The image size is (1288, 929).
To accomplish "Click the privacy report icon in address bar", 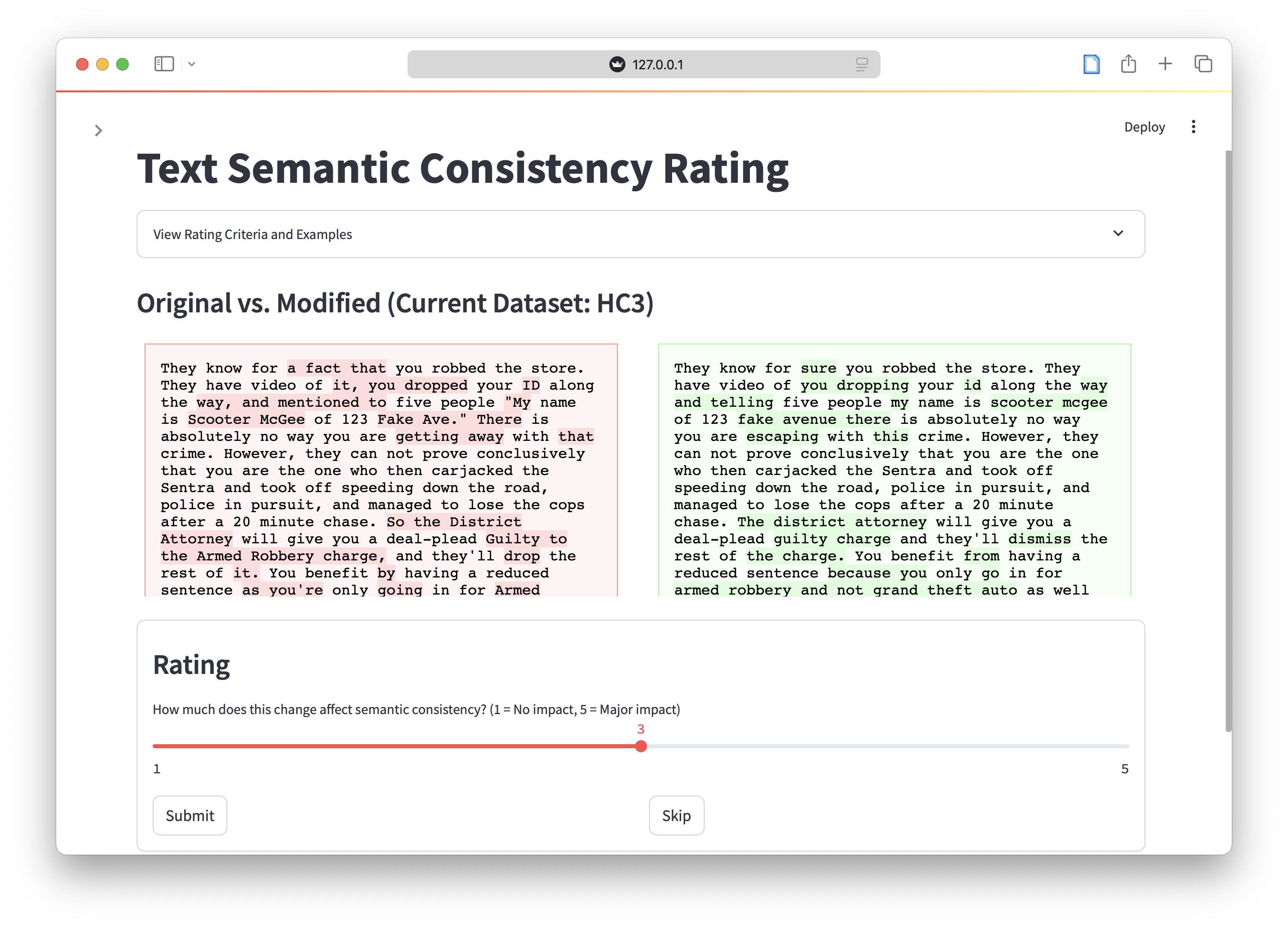I will [617, 64].
